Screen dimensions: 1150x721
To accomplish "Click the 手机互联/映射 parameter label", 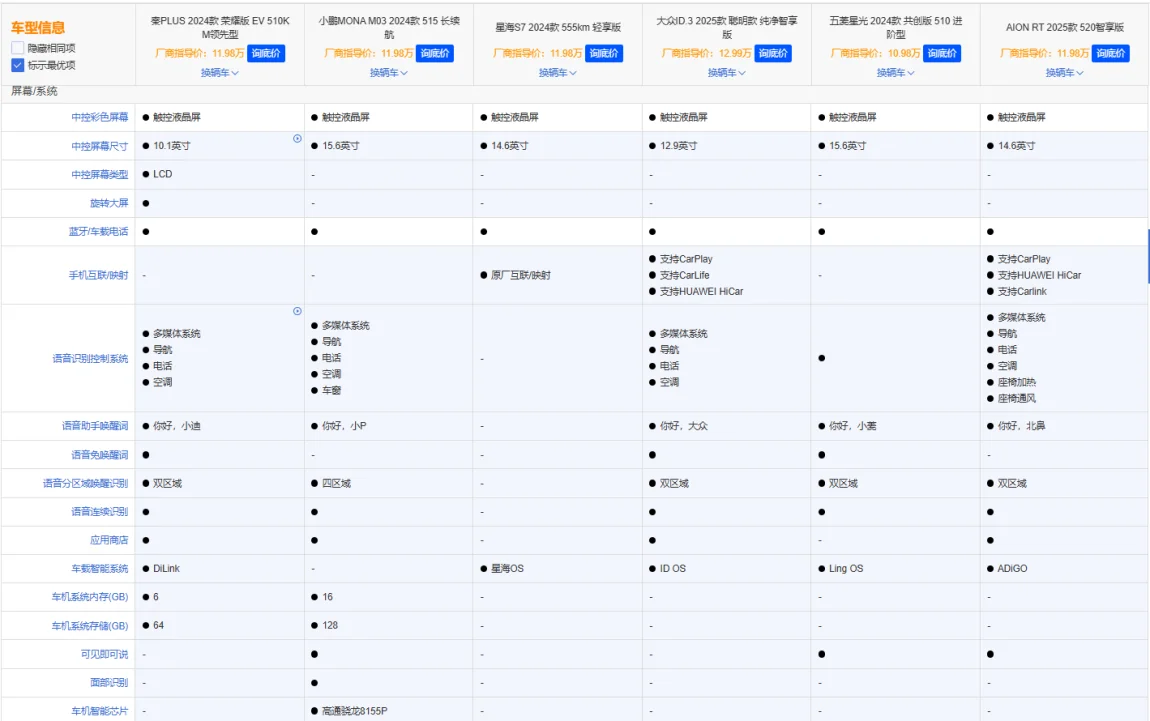I will pyautogui.click(x=98, y=275).
